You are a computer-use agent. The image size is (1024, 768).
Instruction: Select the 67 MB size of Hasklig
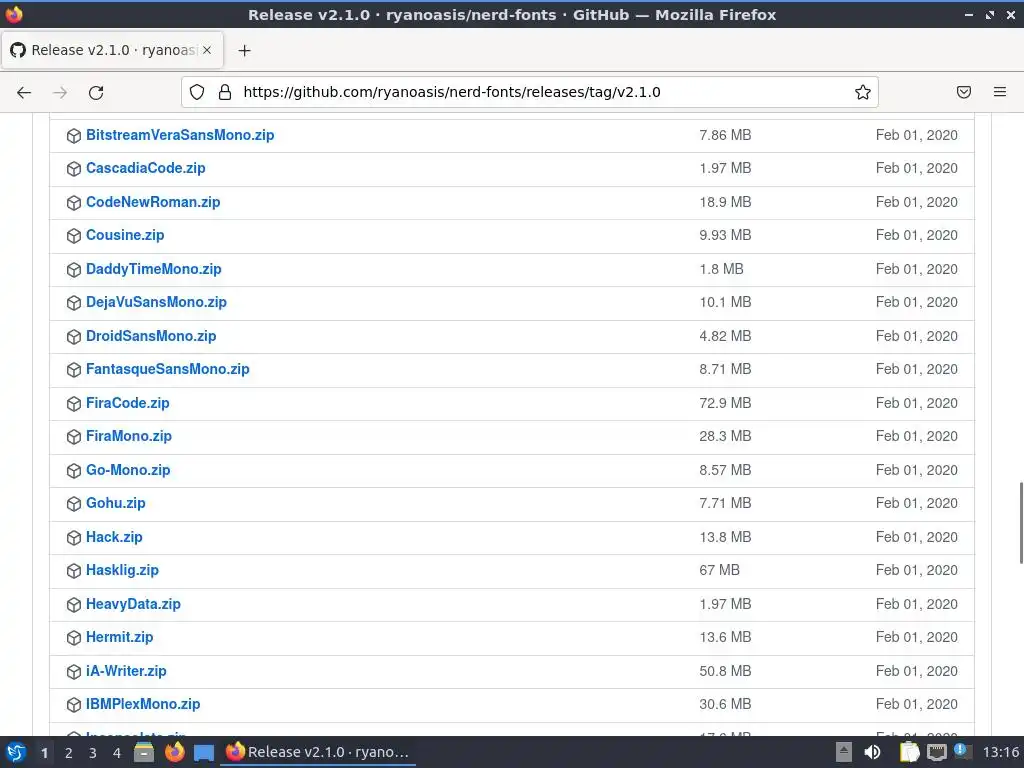(x=719, y=570)
